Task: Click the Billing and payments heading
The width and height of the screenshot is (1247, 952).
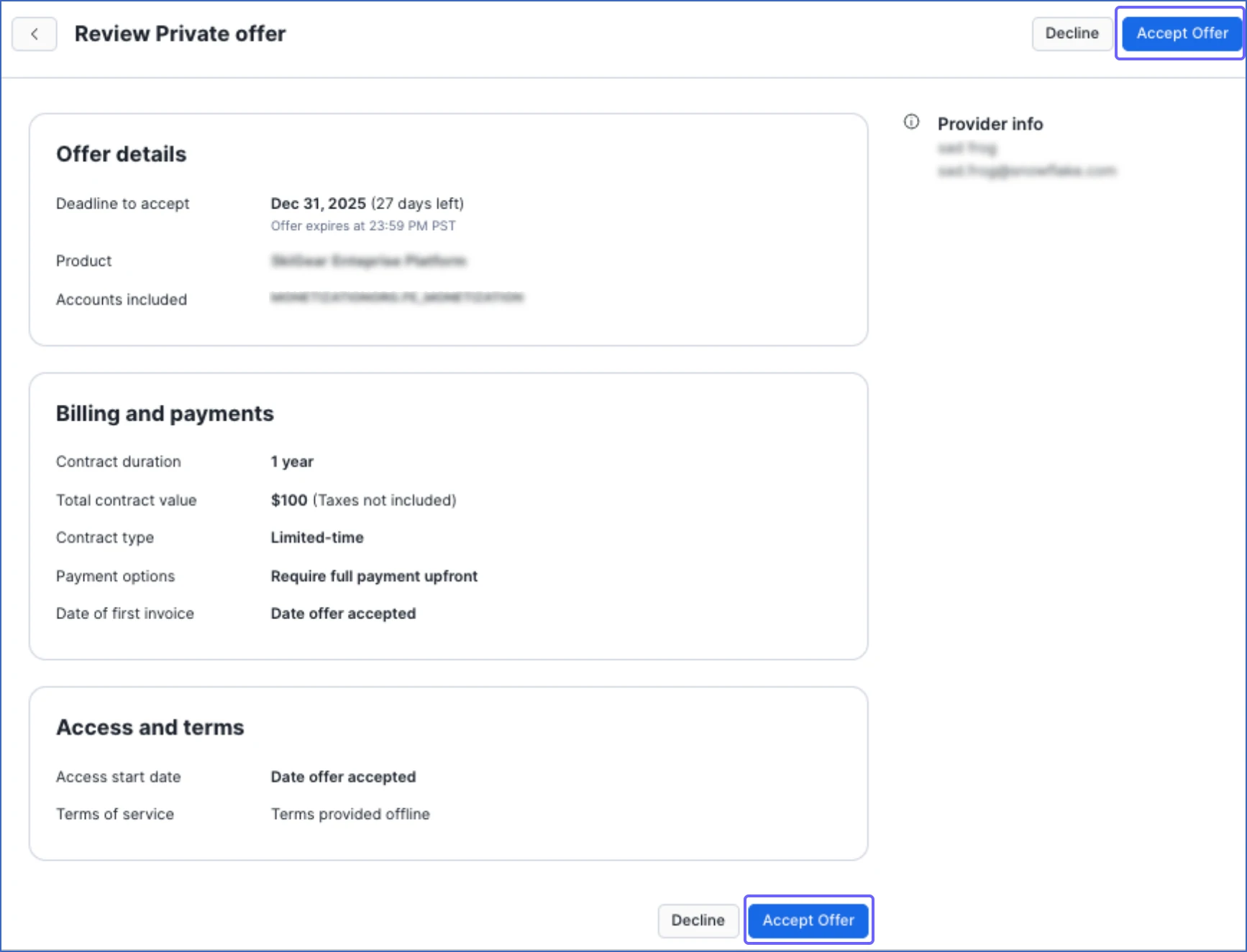Action: coord(165,413)
